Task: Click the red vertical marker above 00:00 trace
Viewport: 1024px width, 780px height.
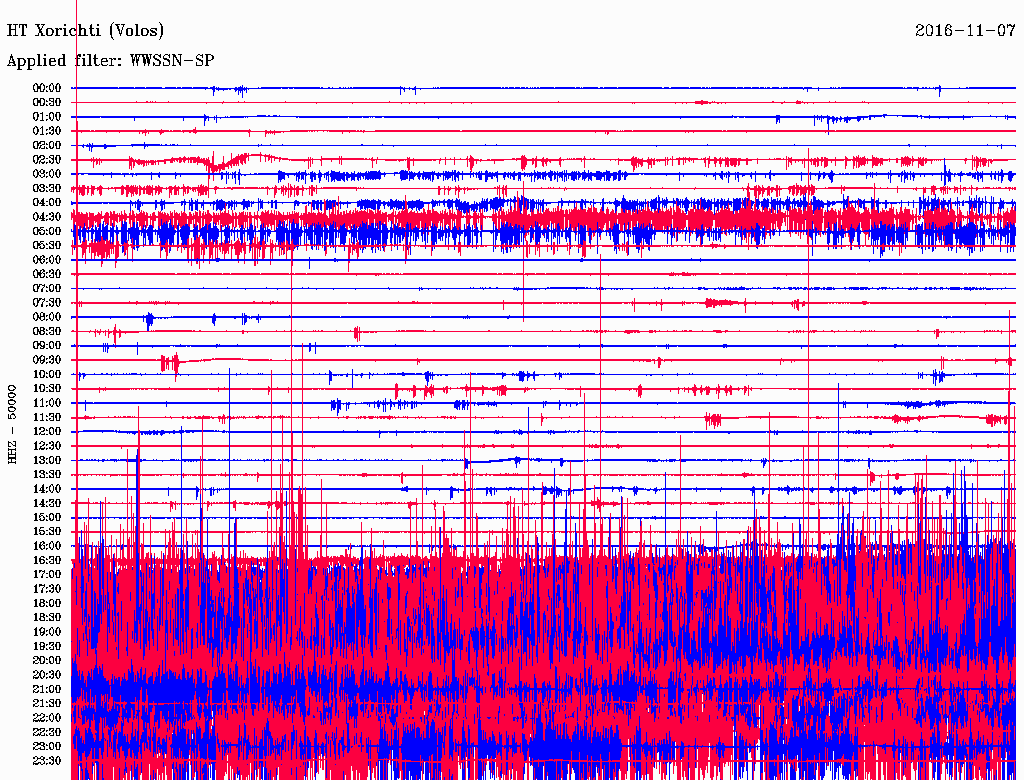Action: coord(76,40)
